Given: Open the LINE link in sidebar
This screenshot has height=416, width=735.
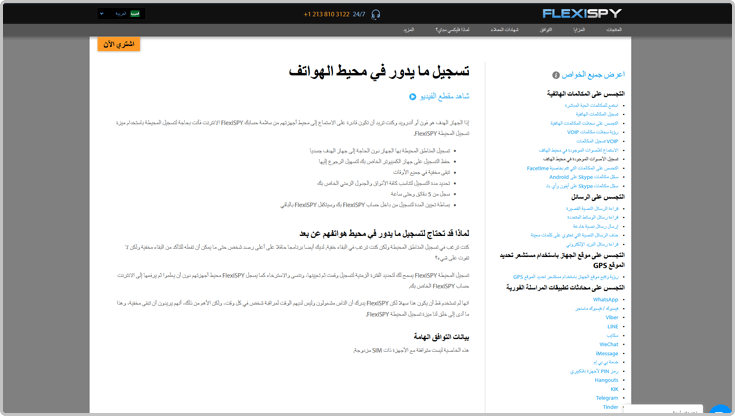Looking at the screenshot, I should coord(613,326).
